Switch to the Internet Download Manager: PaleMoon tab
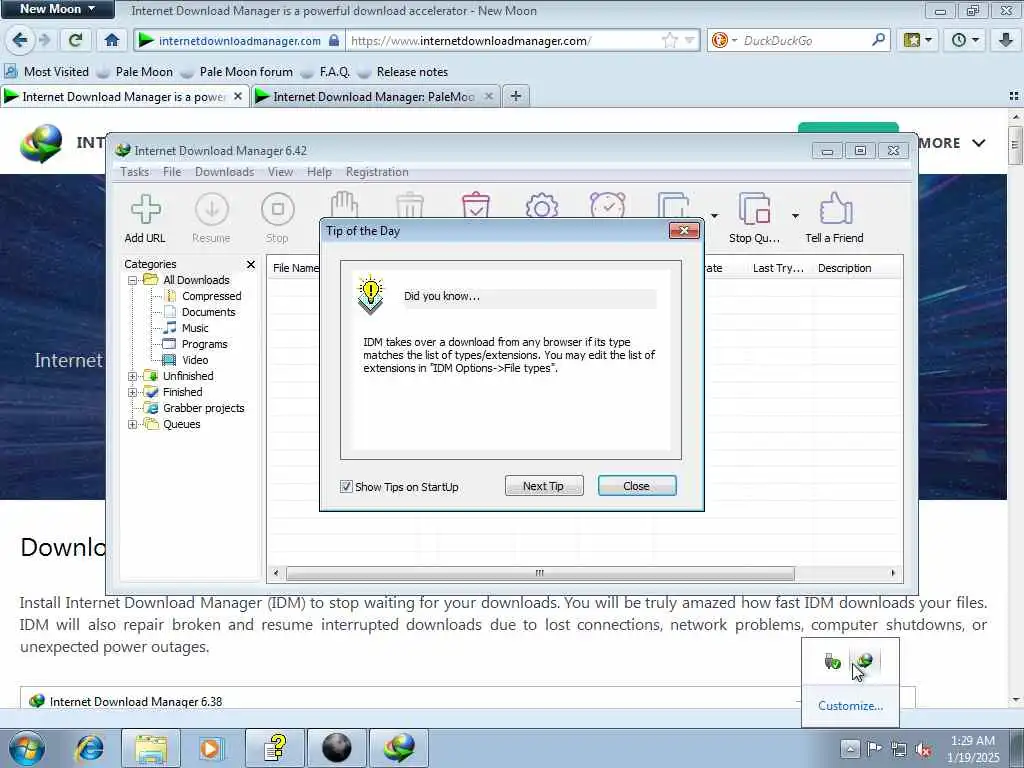Screen dimensions: 1024x768 [x=376, y=97]
